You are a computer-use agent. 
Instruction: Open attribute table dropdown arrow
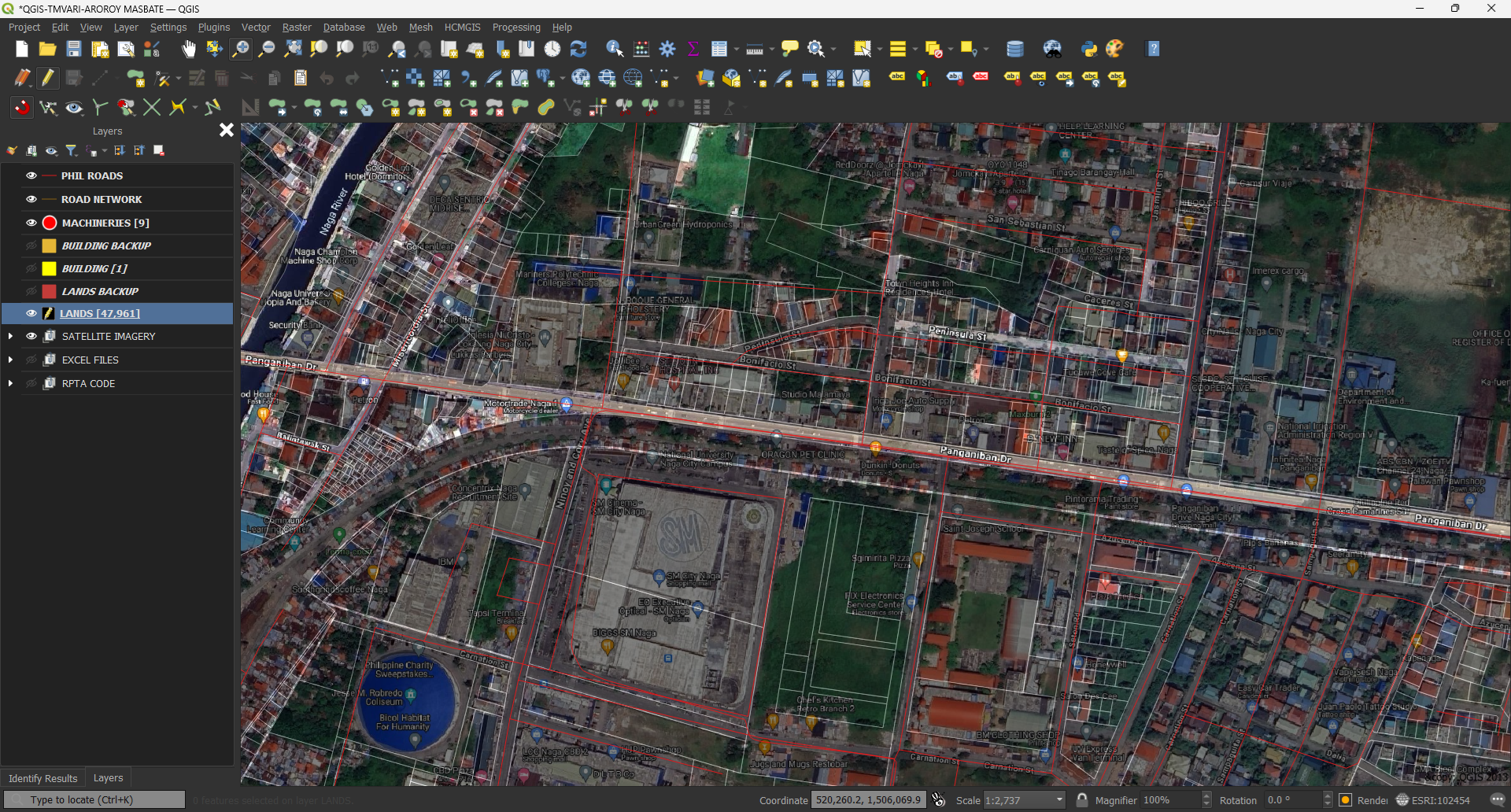tap(737, 49)
